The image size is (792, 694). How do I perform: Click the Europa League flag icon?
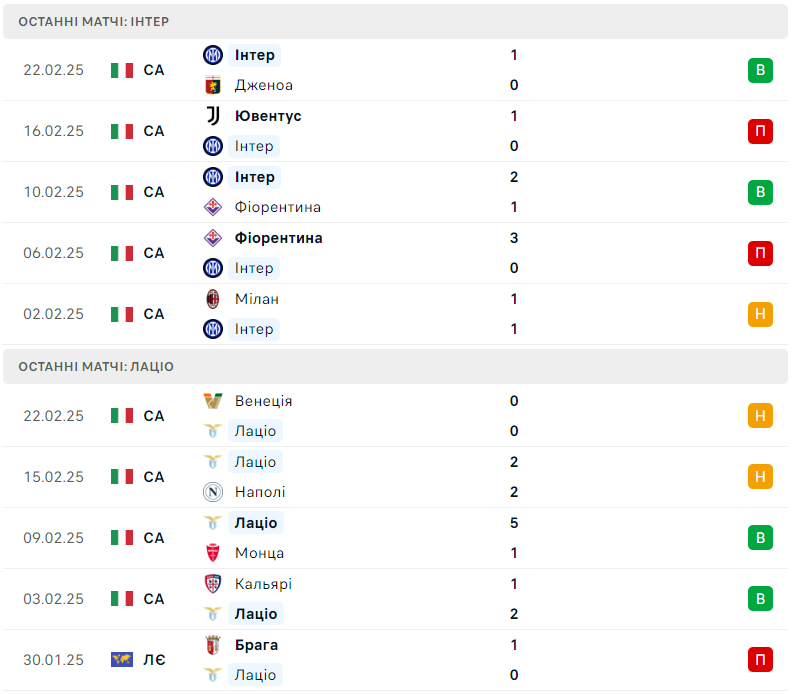point(122,660)
